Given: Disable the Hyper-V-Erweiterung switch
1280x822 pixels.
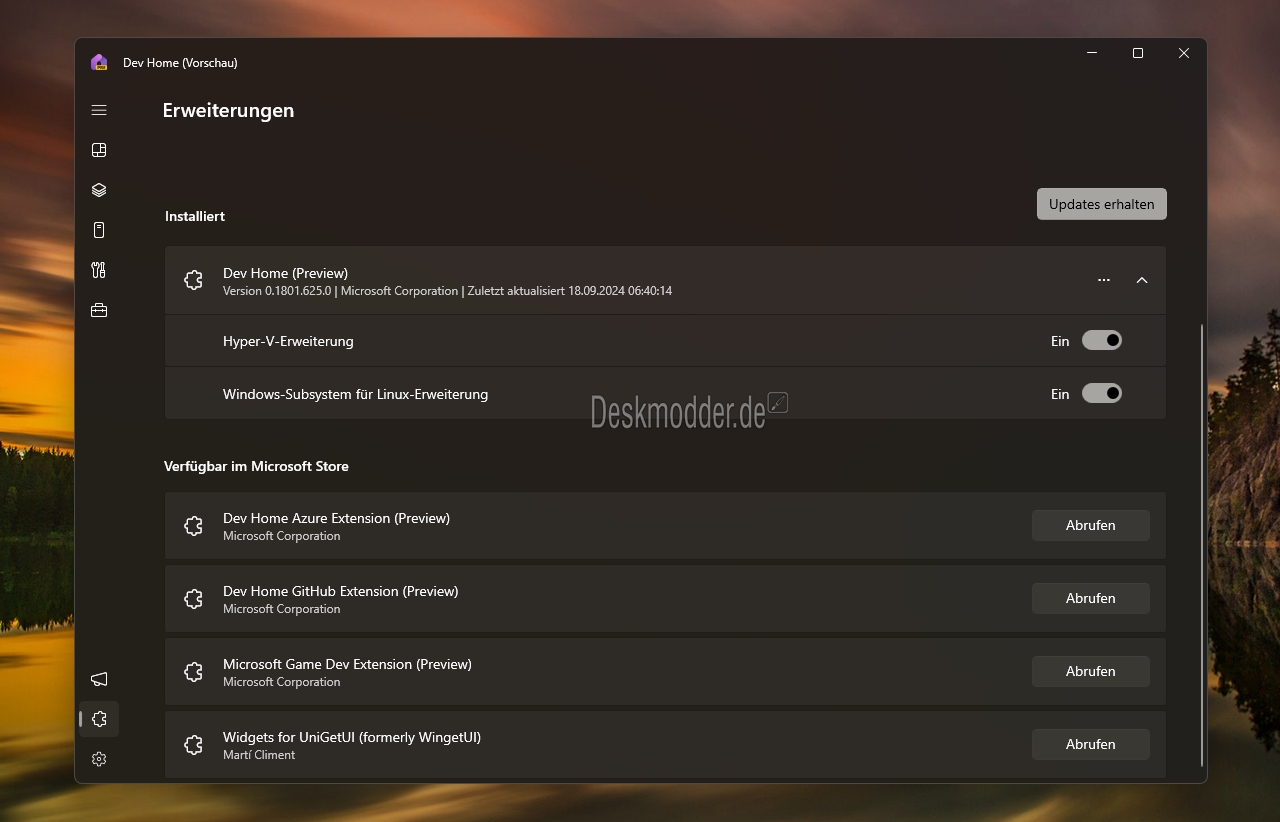Looking at the screenshot, I should (x=1102, y=341).
